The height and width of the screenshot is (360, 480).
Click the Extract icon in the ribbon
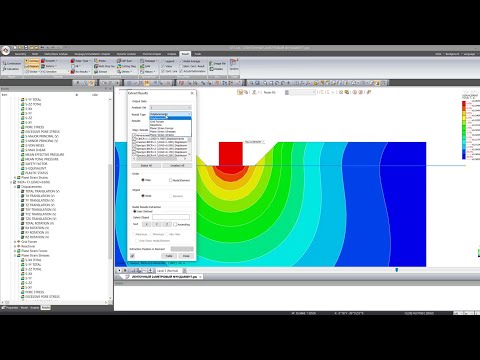pyautogui.click(x=101, y=72)
